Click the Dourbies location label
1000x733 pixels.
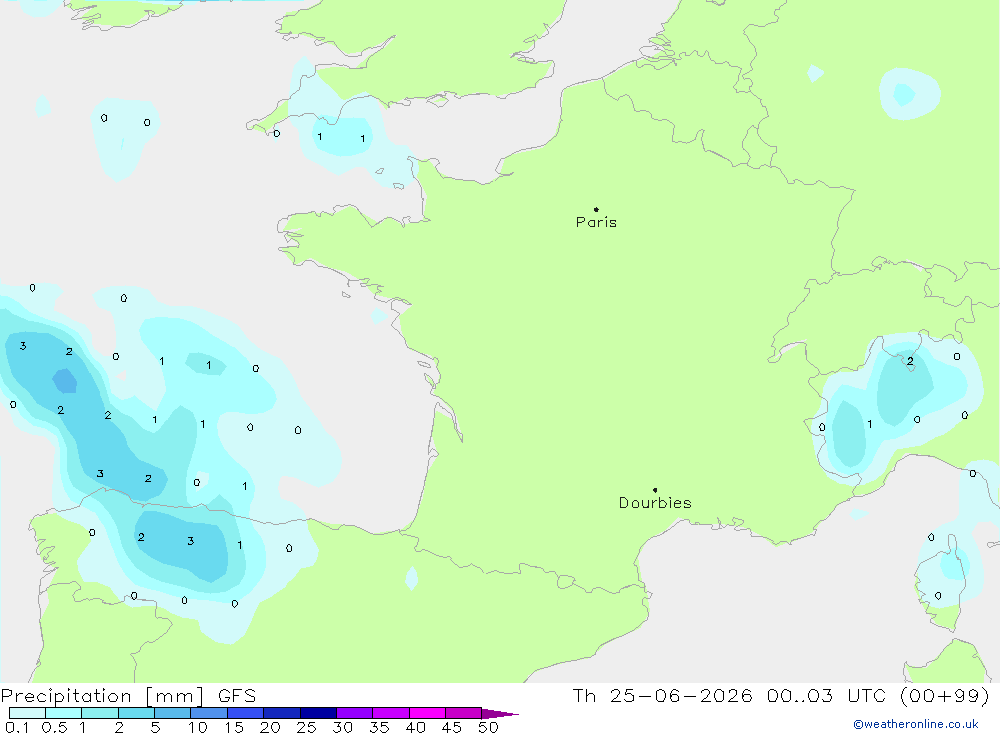click(655, 503)
